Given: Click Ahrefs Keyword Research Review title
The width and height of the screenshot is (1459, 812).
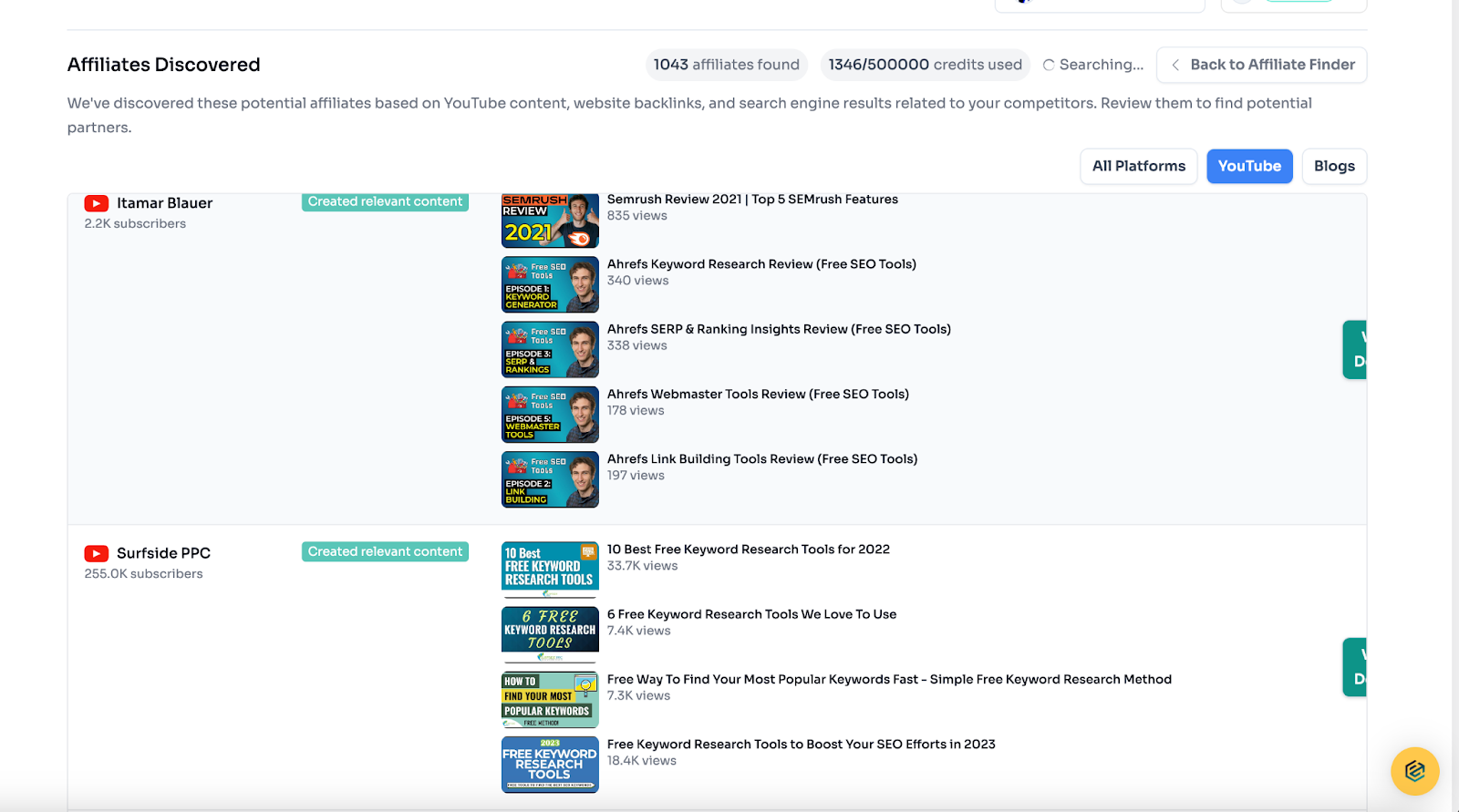Looking at the screenshot, I should pyautogui.click(x=761, y=264).
